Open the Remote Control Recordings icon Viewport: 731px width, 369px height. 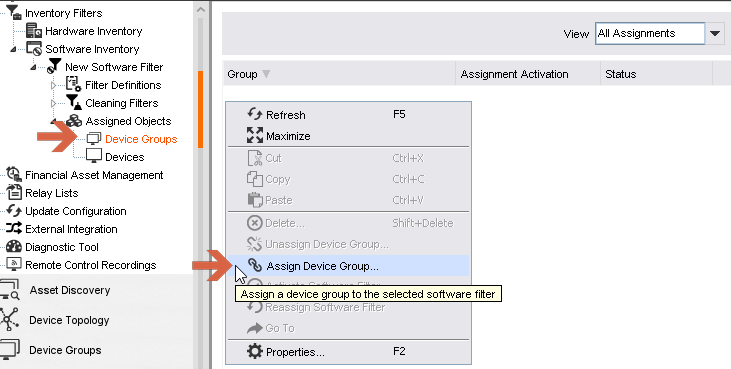[x=14, y=265]
